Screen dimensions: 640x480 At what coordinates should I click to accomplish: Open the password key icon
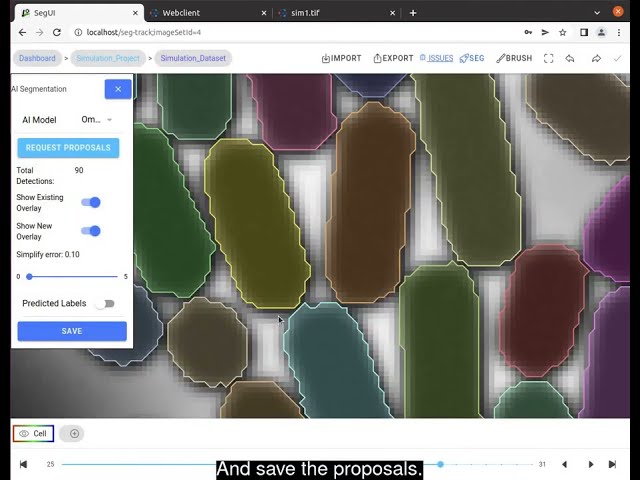528,32
